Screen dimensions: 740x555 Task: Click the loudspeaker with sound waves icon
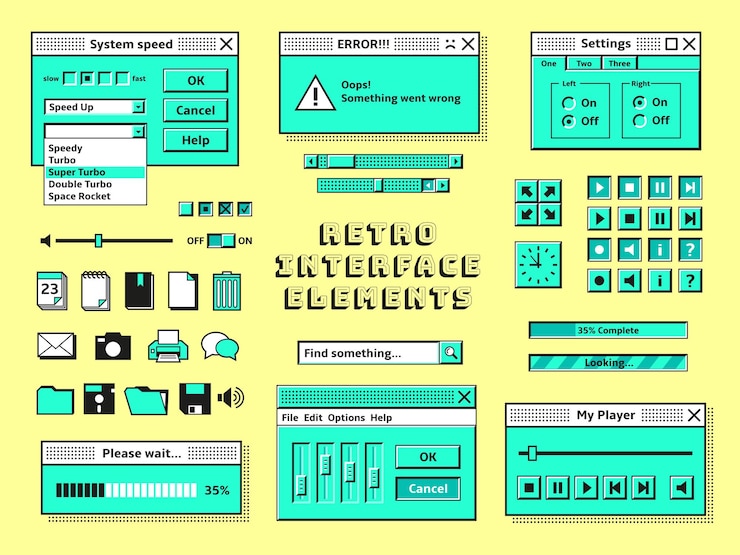tap(231, 398)
